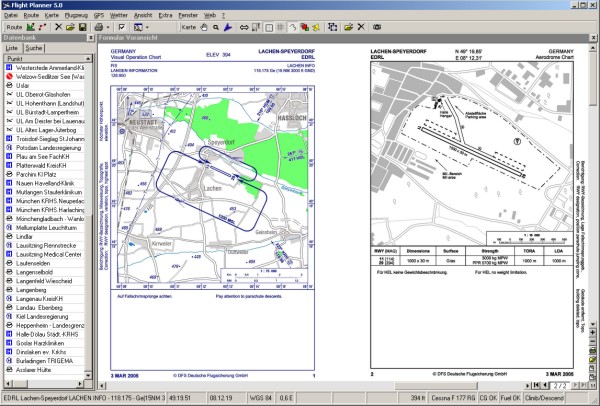Viewport: 600px width, 406px height.
Task: Click the sort arrow in the Punkt column header
Action: pyautogui.click(x=88, y=59)
